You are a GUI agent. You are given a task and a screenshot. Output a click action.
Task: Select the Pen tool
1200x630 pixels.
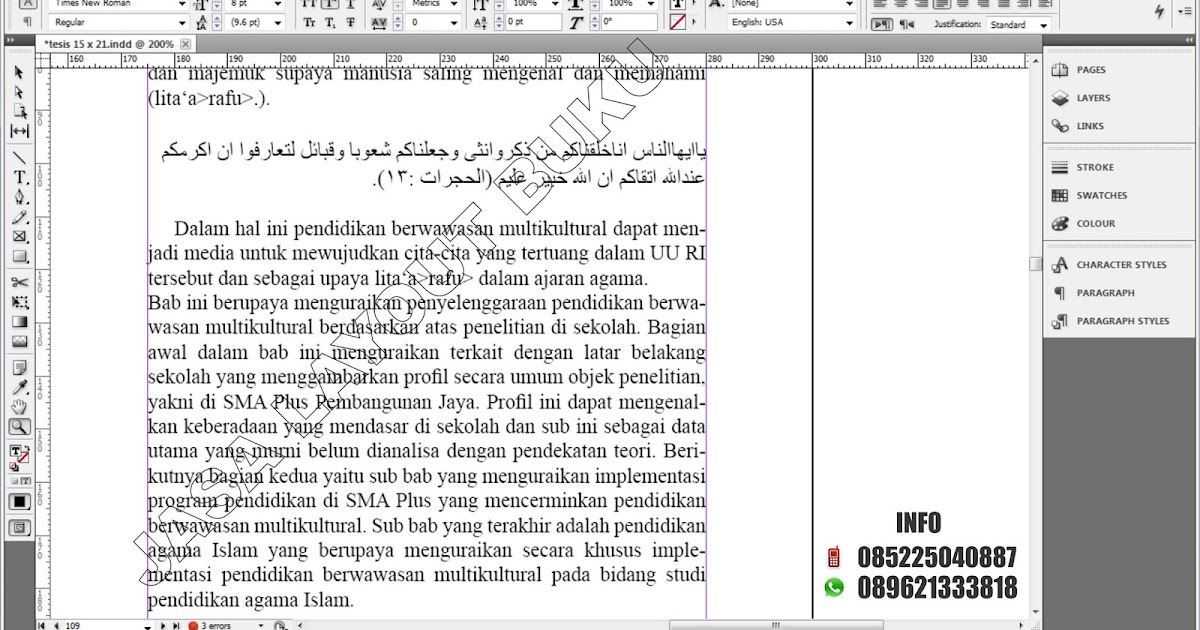coord(19,197)
